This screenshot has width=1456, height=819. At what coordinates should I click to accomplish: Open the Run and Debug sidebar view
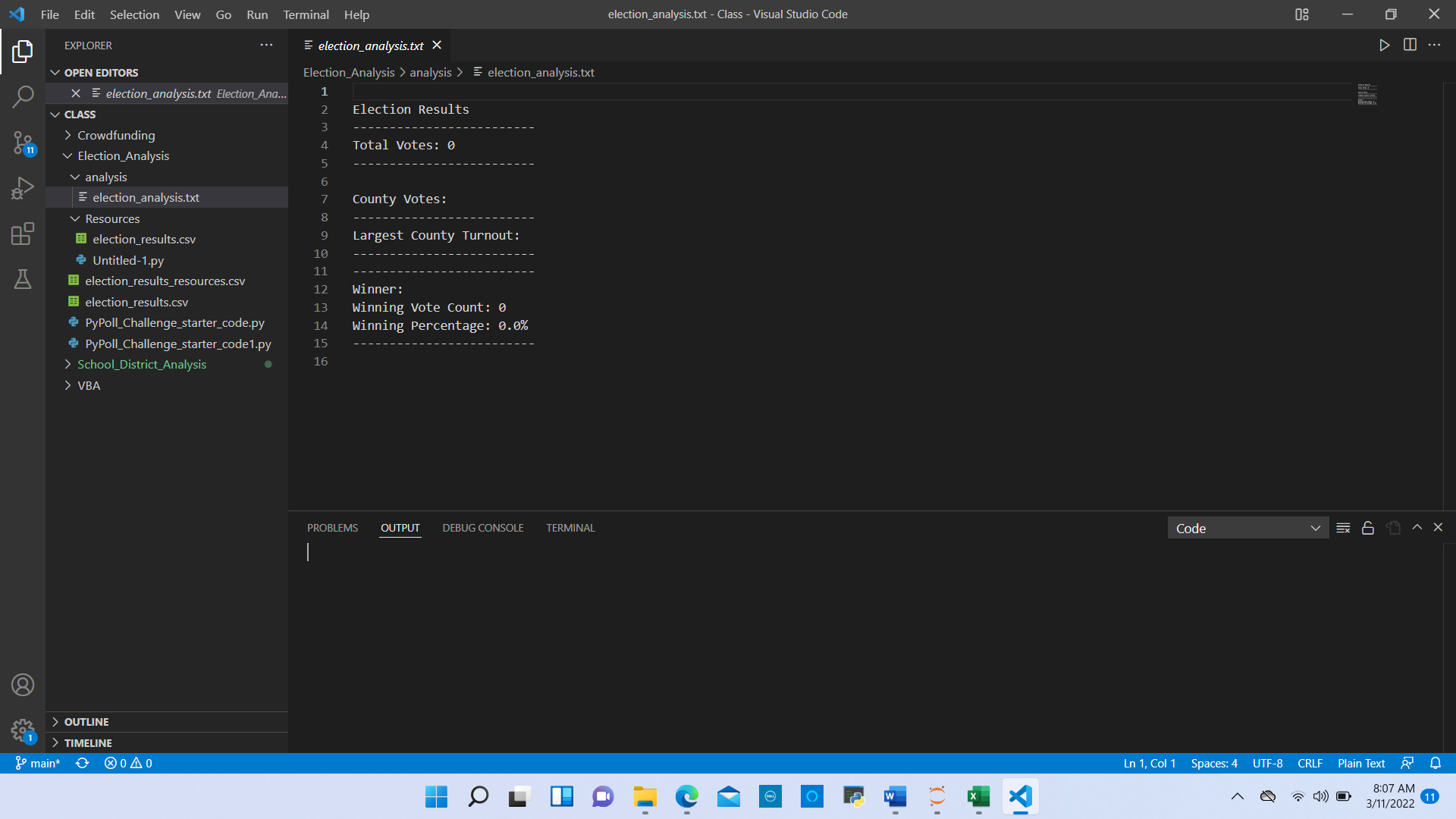tap(23, 188)
